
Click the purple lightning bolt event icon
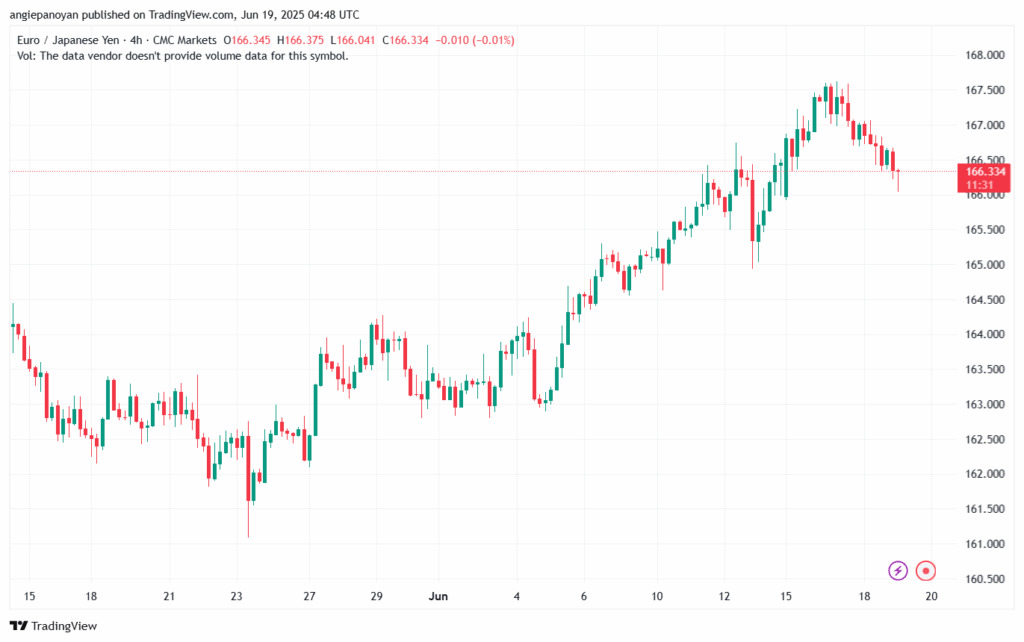coord(898,571)
